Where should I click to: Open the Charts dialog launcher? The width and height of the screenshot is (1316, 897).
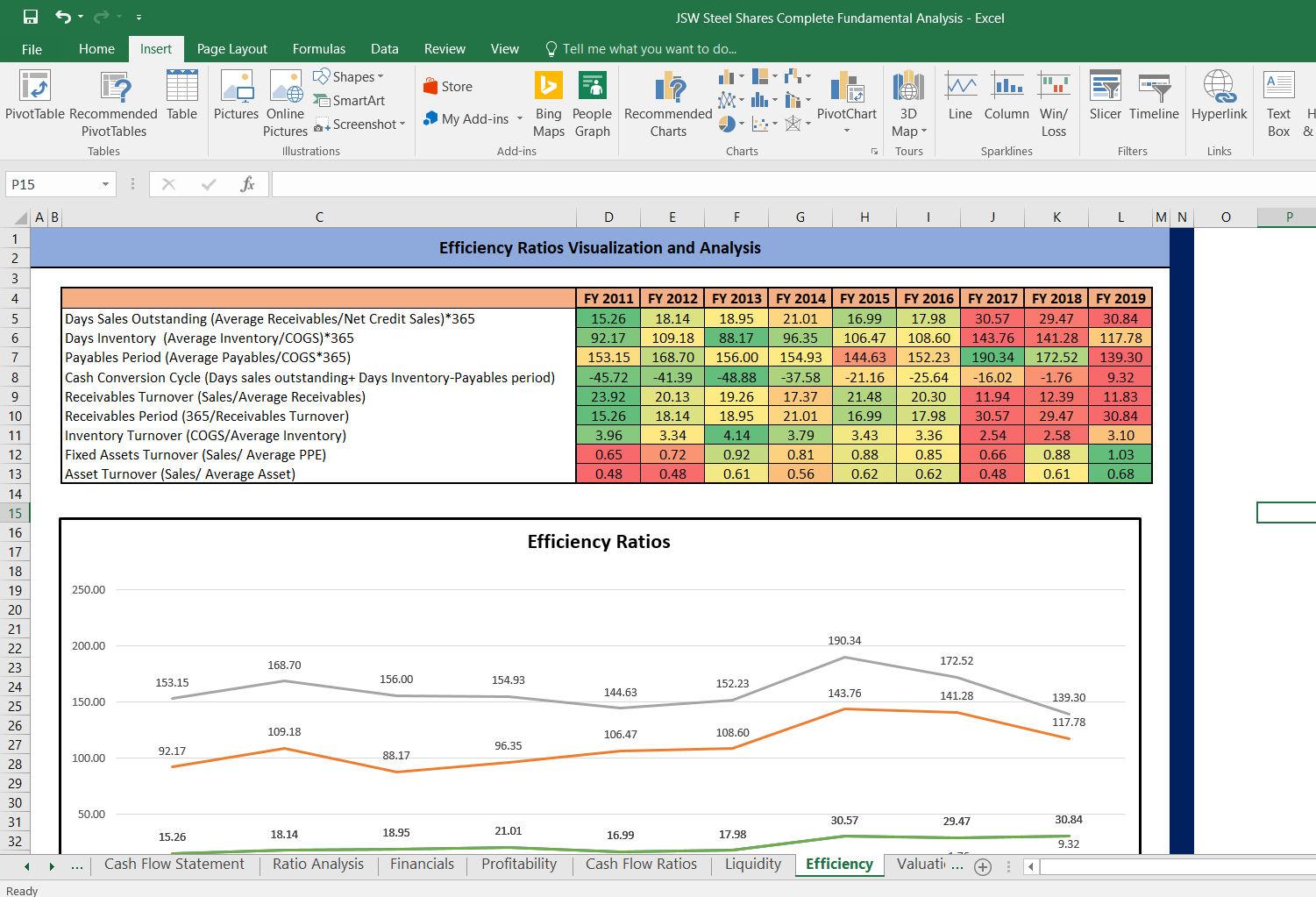click(874, 152)
